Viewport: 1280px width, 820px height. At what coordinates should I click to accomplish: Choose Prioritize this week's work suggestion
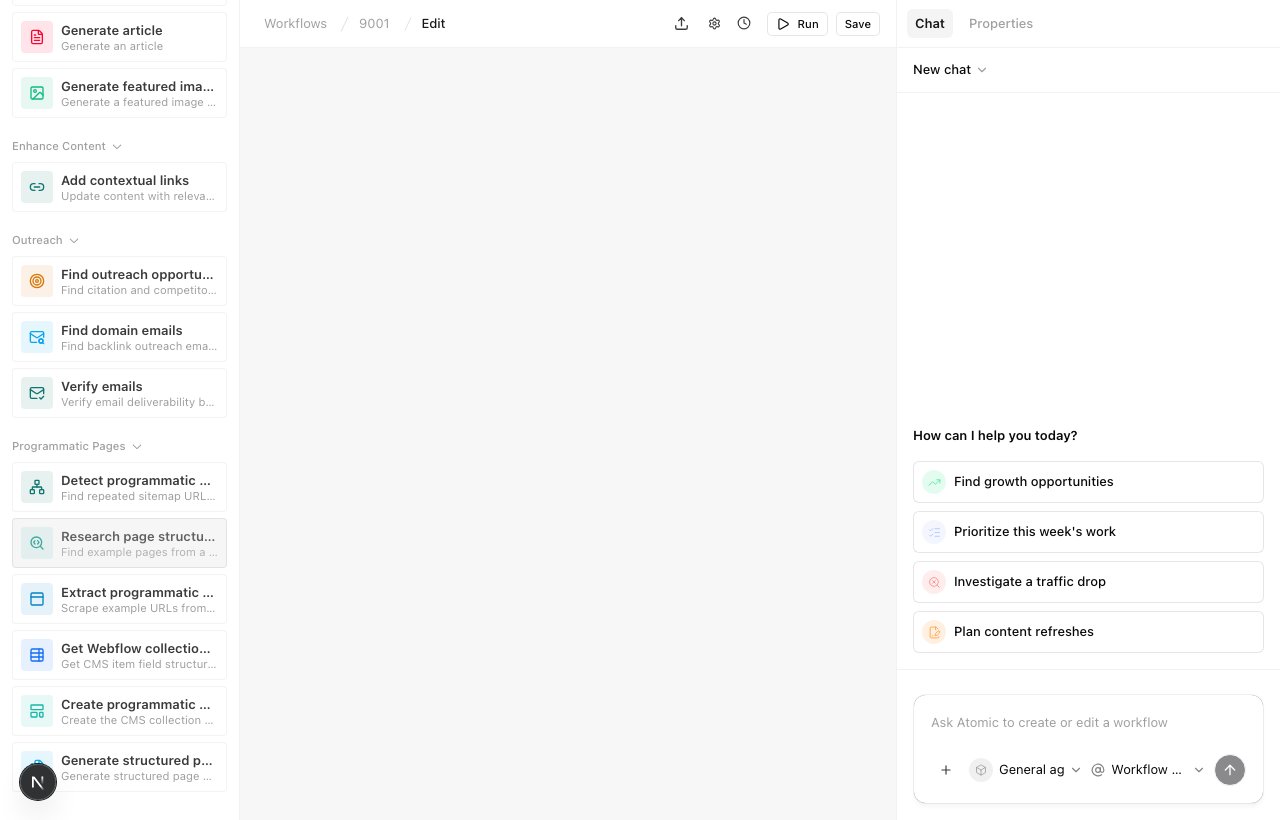click(1088, 532)
